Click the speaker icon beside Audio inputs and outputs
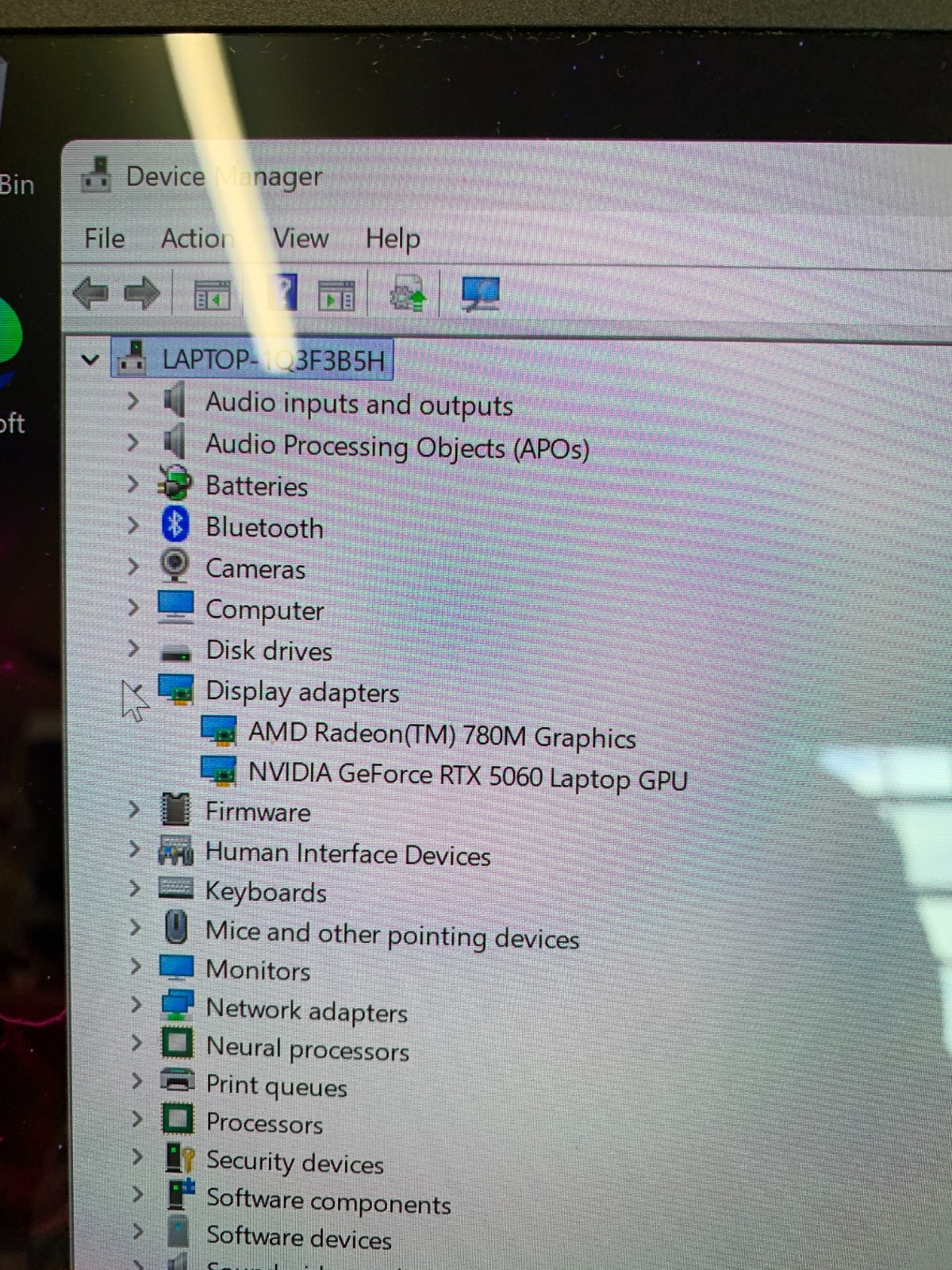Viewport: 952px width, 1270px height. tap(174, 399)
